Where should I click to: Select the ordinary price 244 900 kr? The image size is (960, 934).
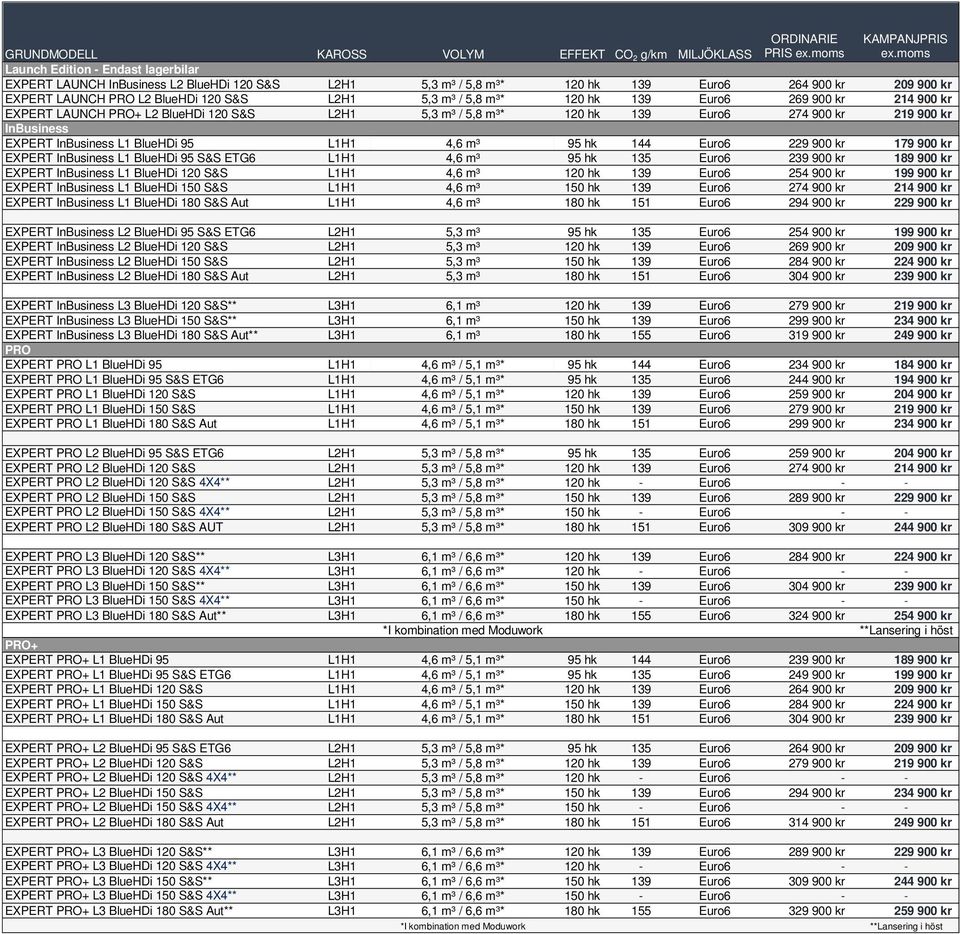[816, 379]
